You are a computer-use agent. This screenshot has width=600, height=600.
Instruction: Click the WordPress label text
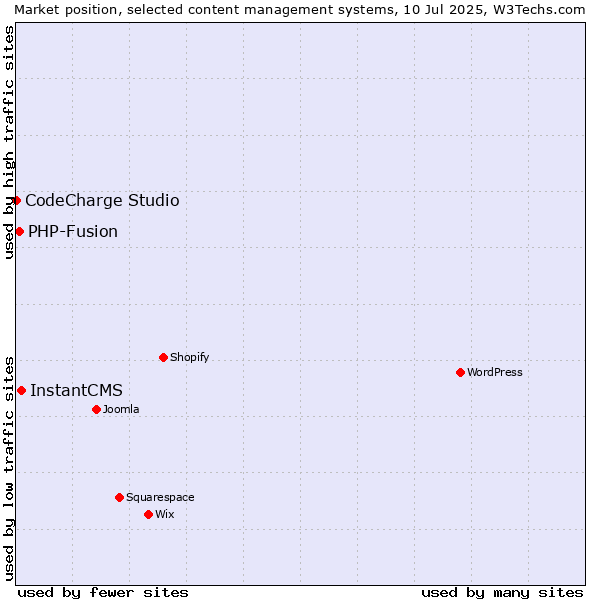(495, 372)
